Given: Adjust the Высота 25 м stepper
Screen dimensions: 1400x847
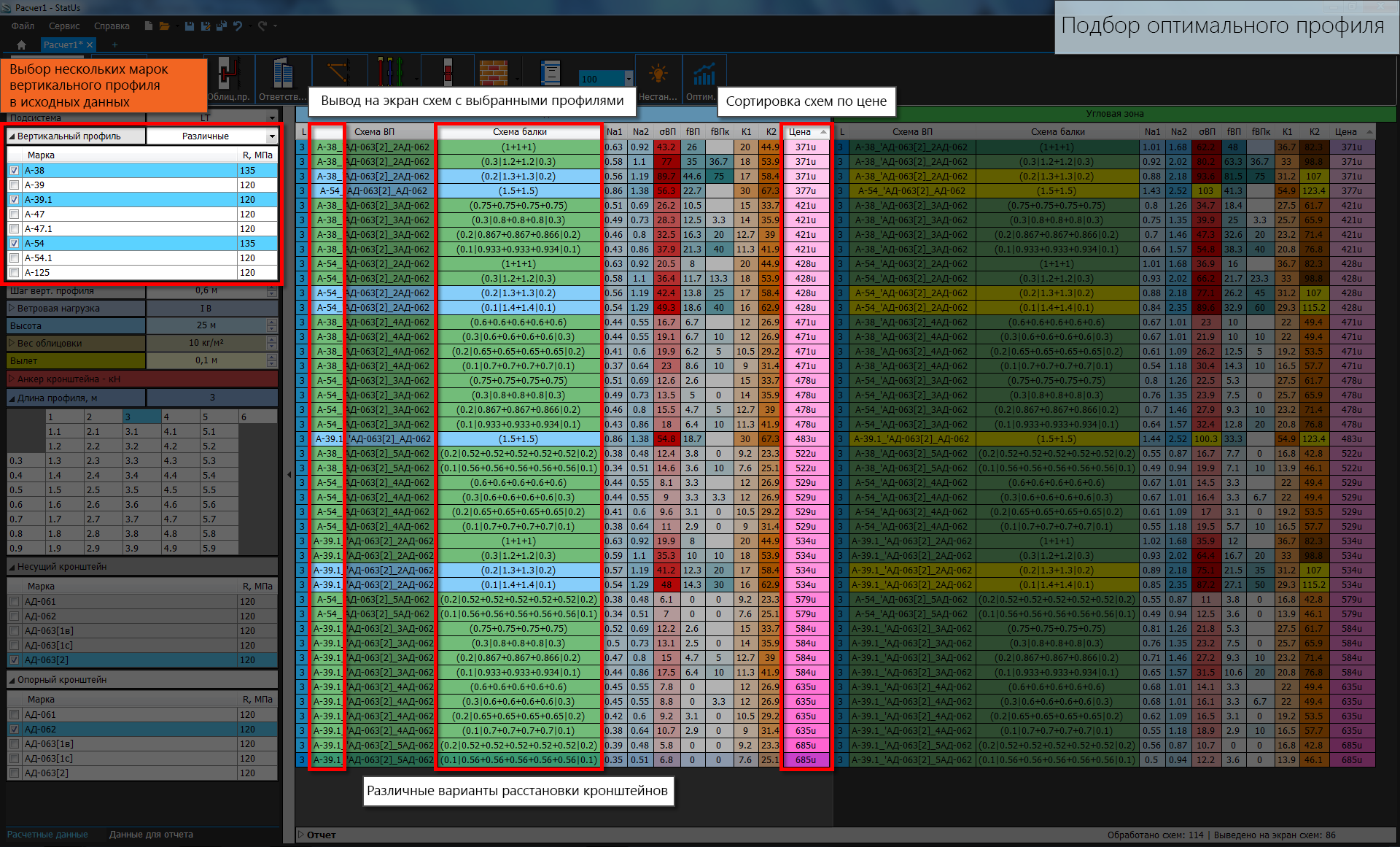Looking at the screenshot, I should 272,325.
